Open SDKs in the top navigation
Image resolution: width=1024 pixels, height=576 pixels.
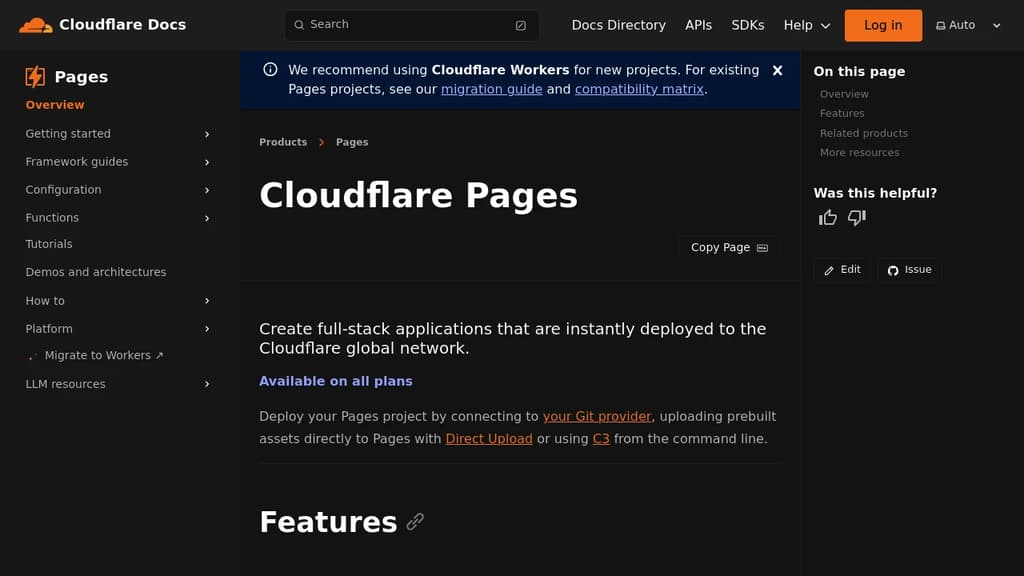748,25
